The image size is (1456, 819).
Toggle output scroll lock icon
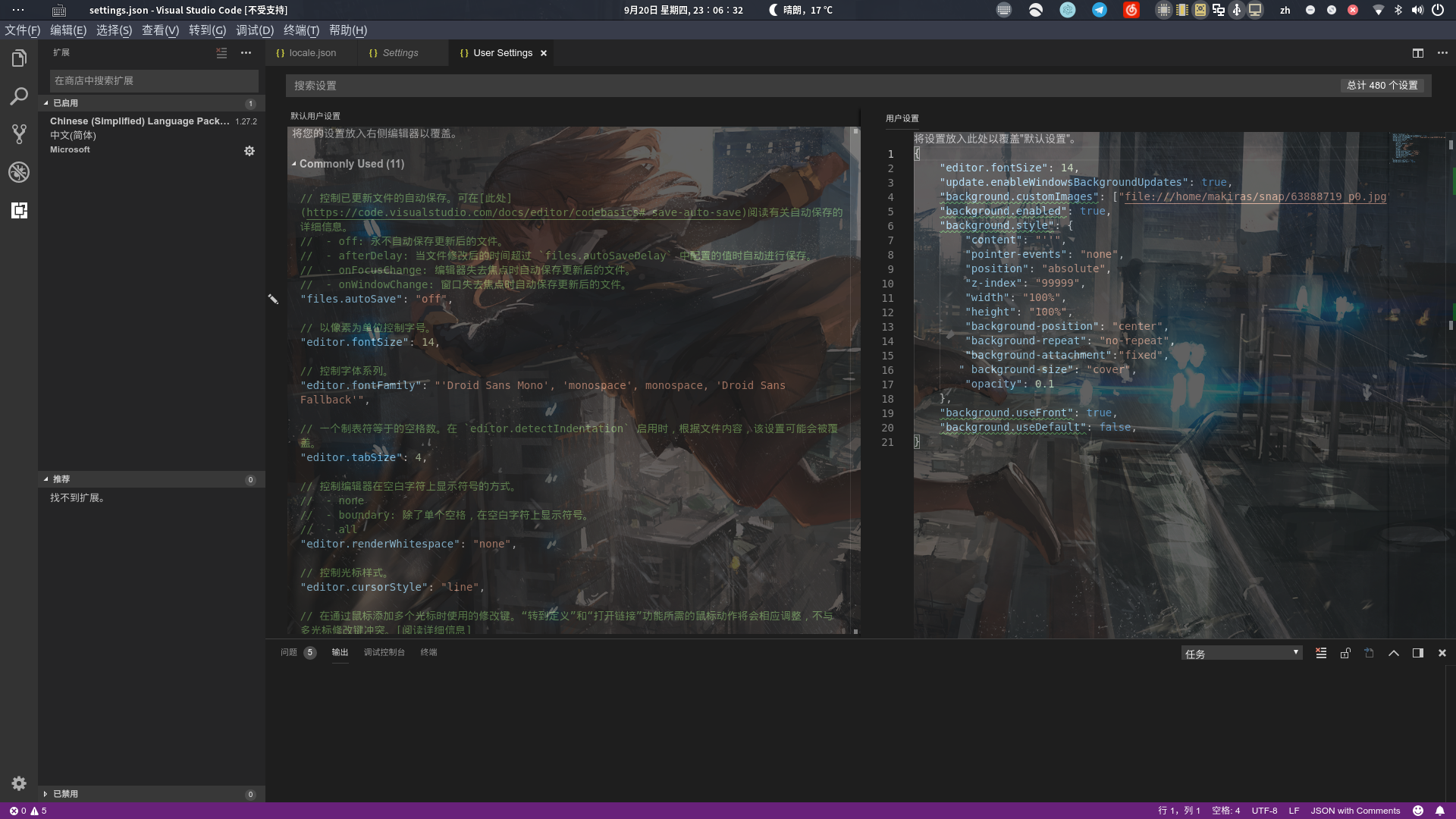click(1345, 653)
